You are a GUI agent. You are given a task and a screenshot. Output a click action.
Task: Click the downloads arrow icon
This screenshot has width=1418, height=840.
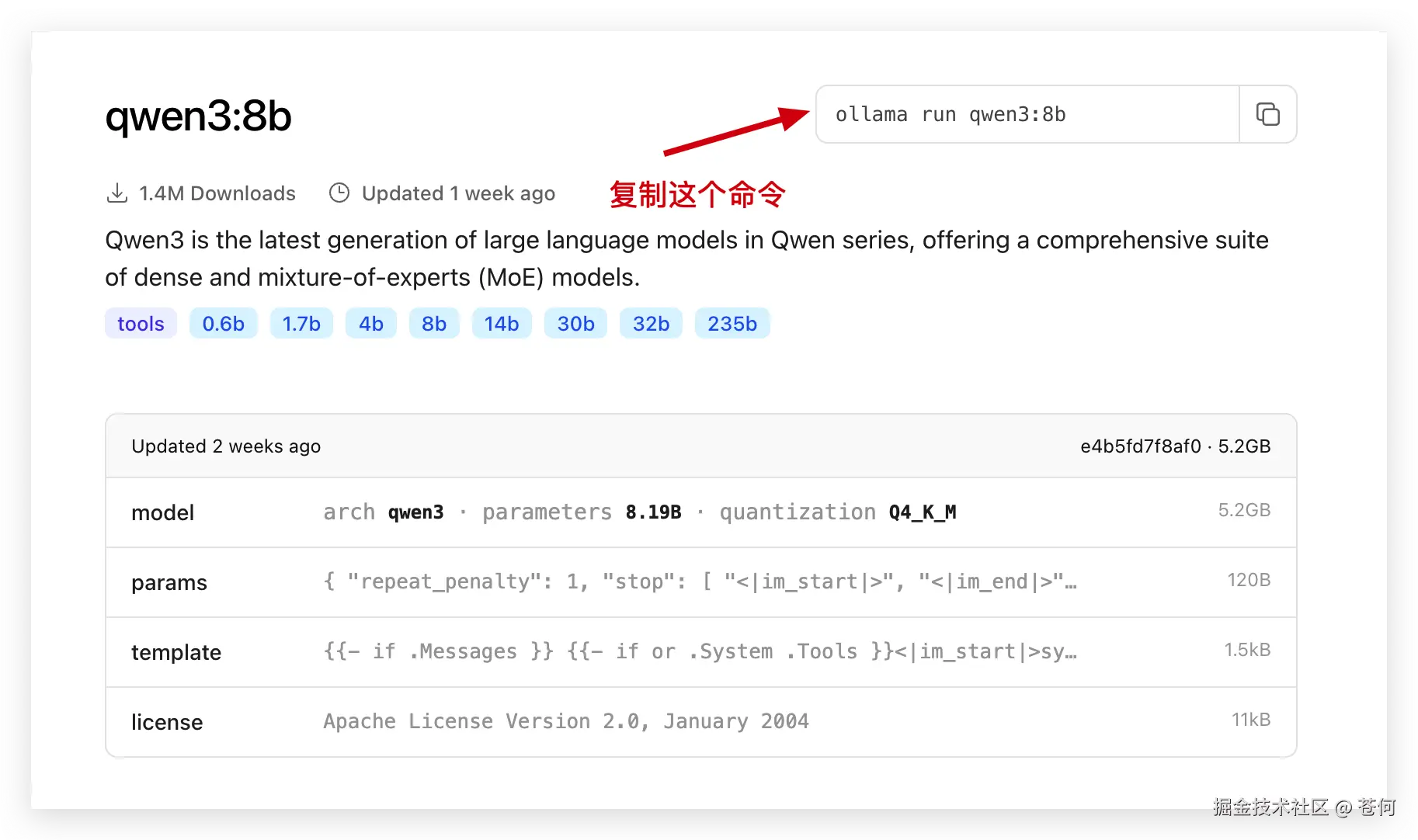117,193
